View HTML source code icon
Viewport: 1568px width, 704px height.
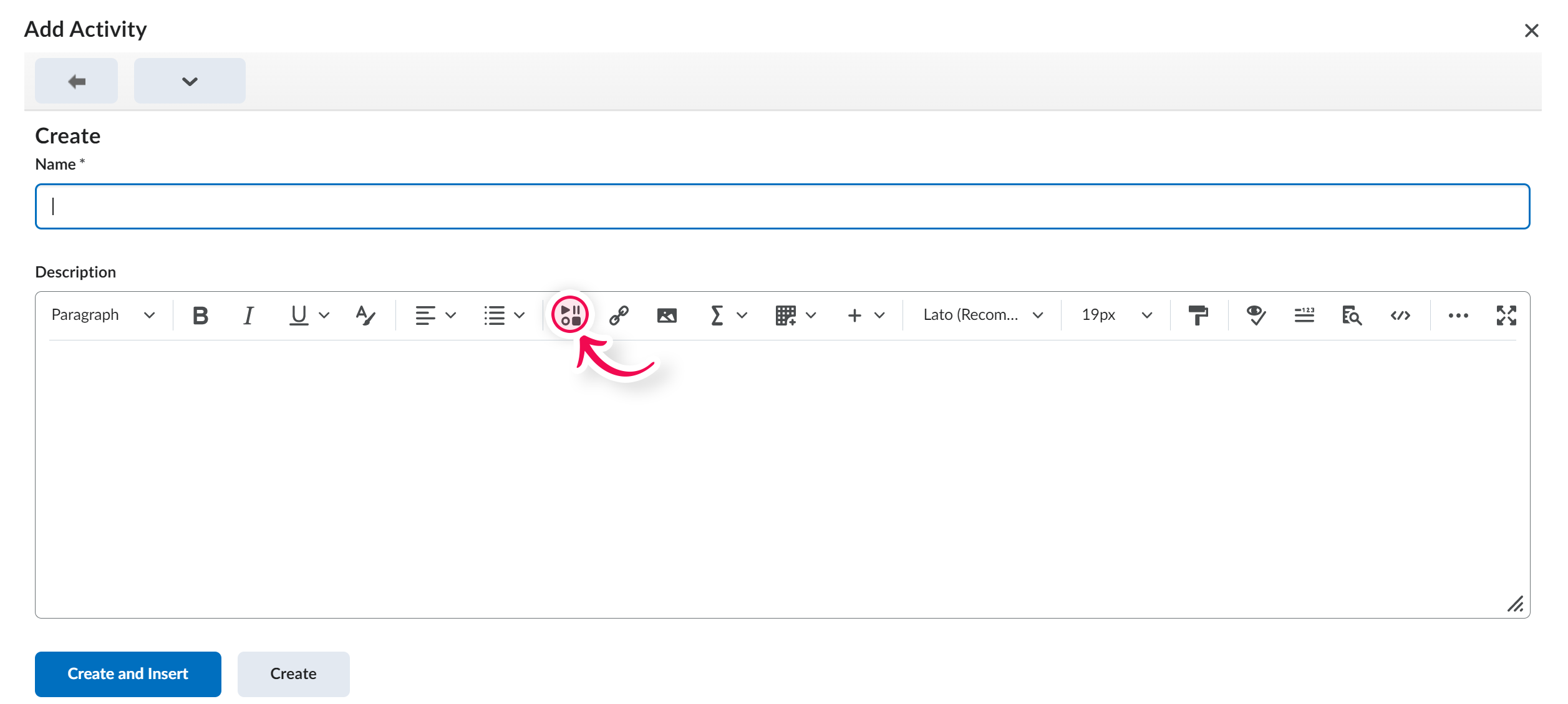[x=1400, y=315]
